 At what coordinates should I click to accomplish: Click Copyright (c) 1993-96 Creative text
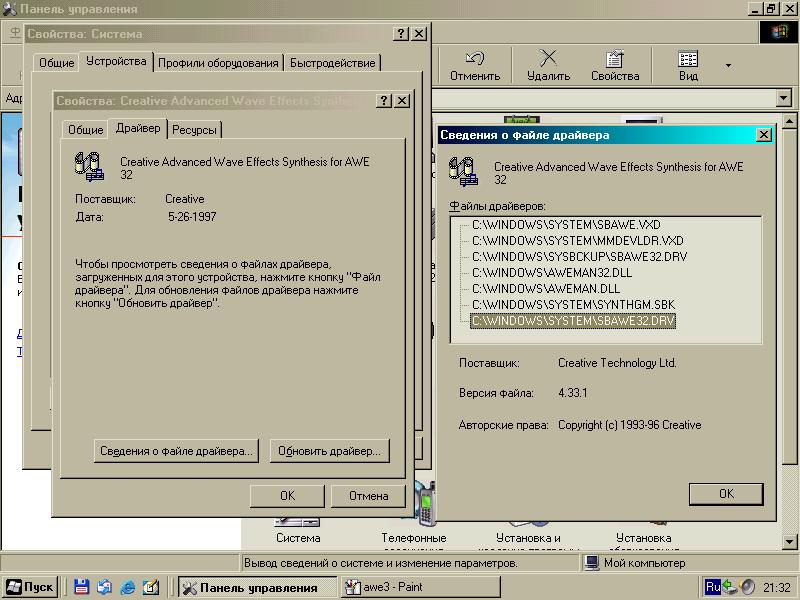(629, 424)
